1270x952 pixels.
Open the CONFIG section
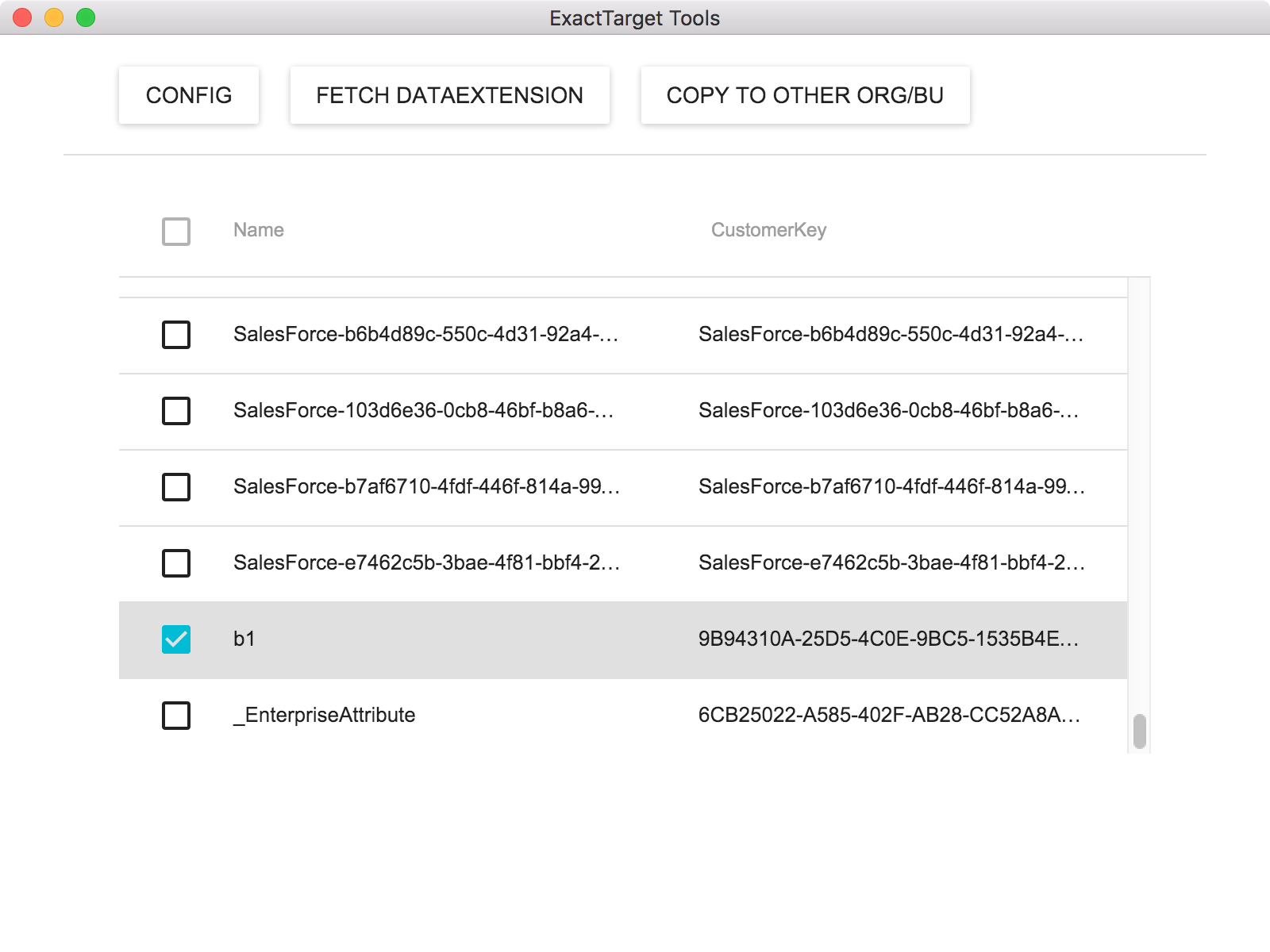coord(189,95)
